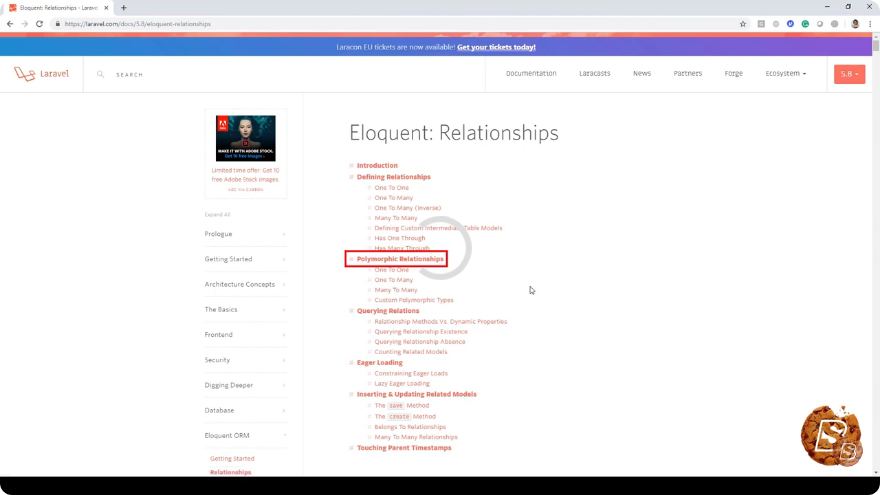Open the Ecosystem dropdown menu
Image resolution: width=880 pixels, height=495 pixels.
[x=785, y=74]
